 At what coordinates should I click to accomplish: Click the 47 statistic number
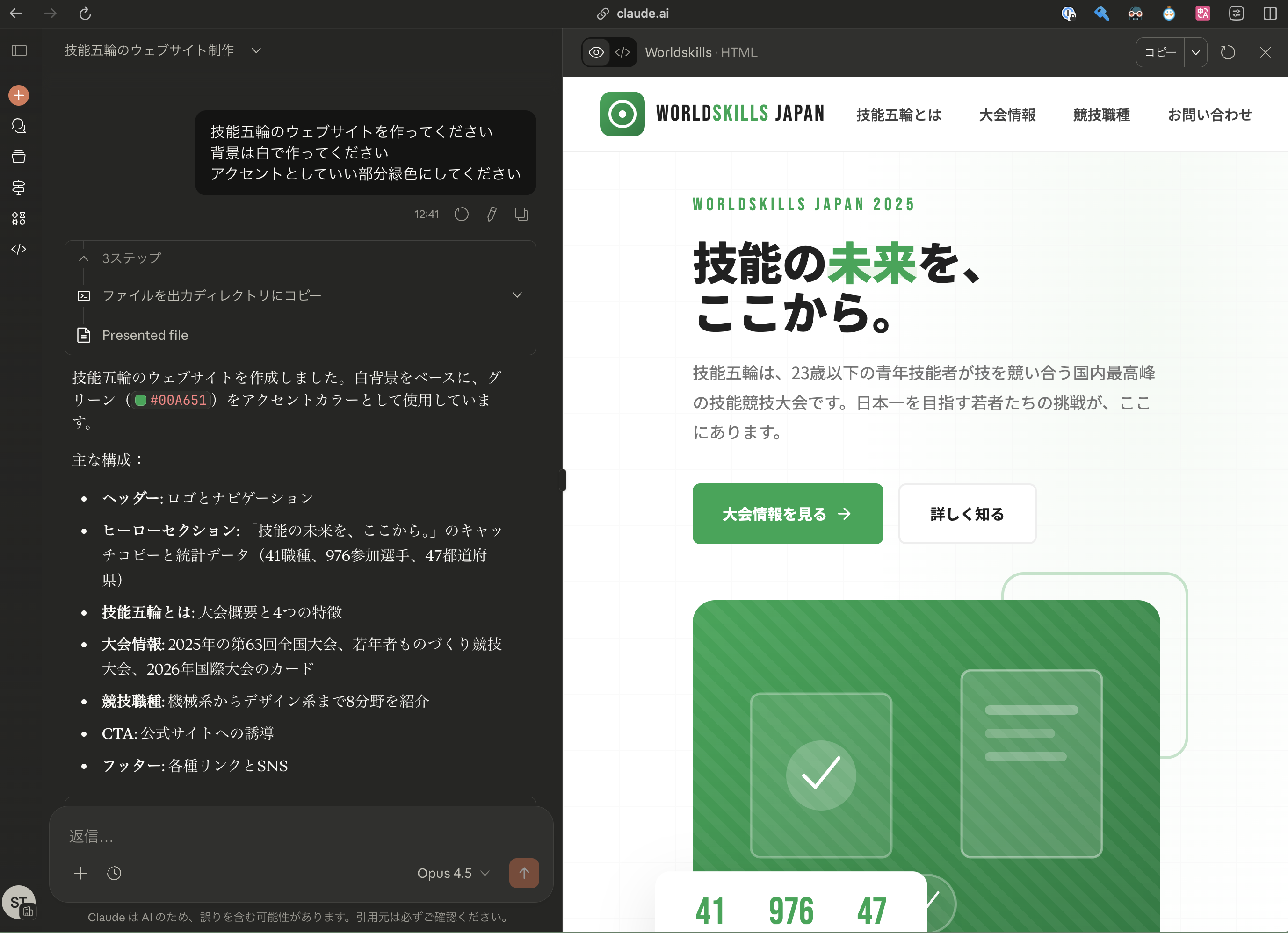pos(872,911)
